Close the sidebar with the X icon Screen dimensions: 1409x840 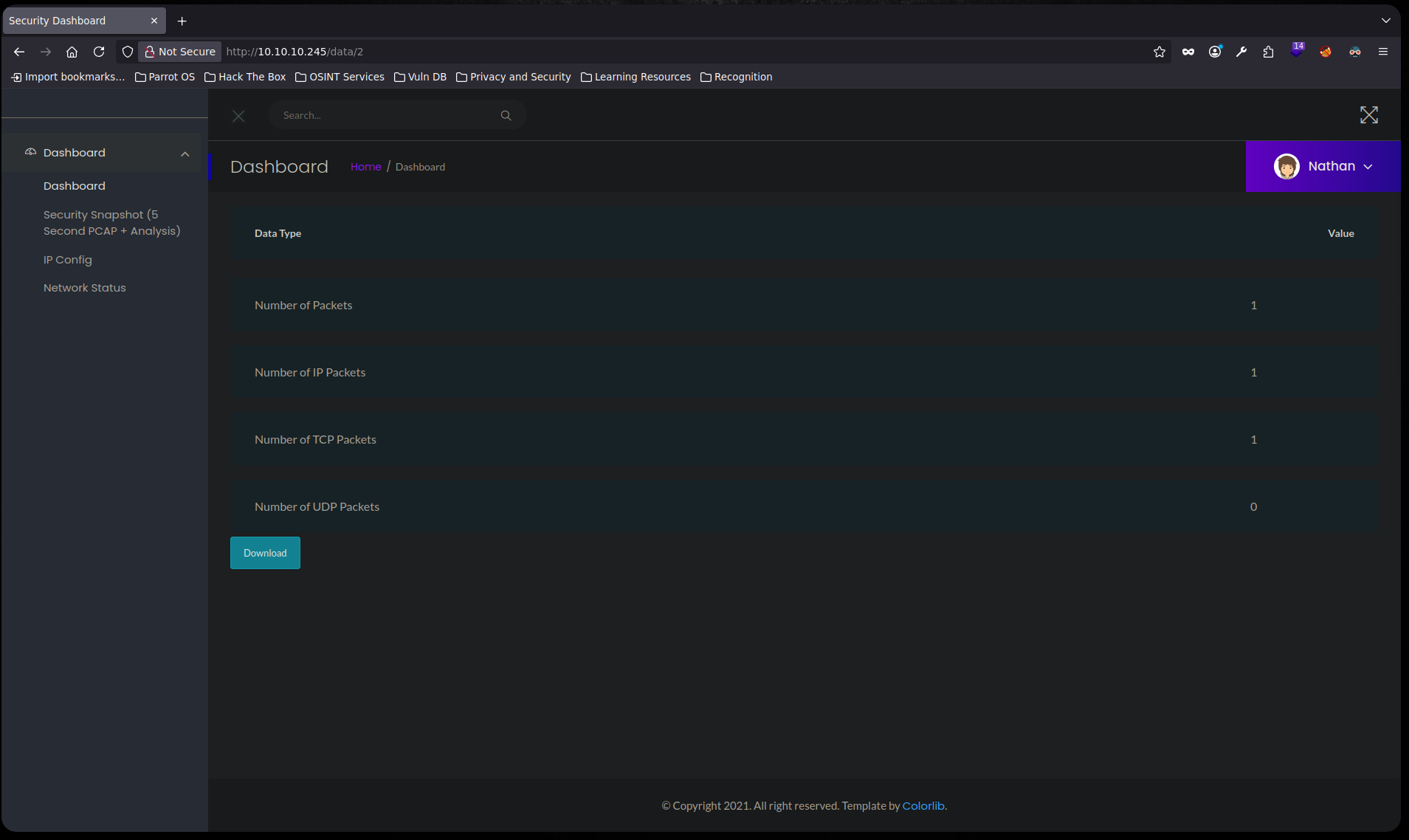click(238, 116)
